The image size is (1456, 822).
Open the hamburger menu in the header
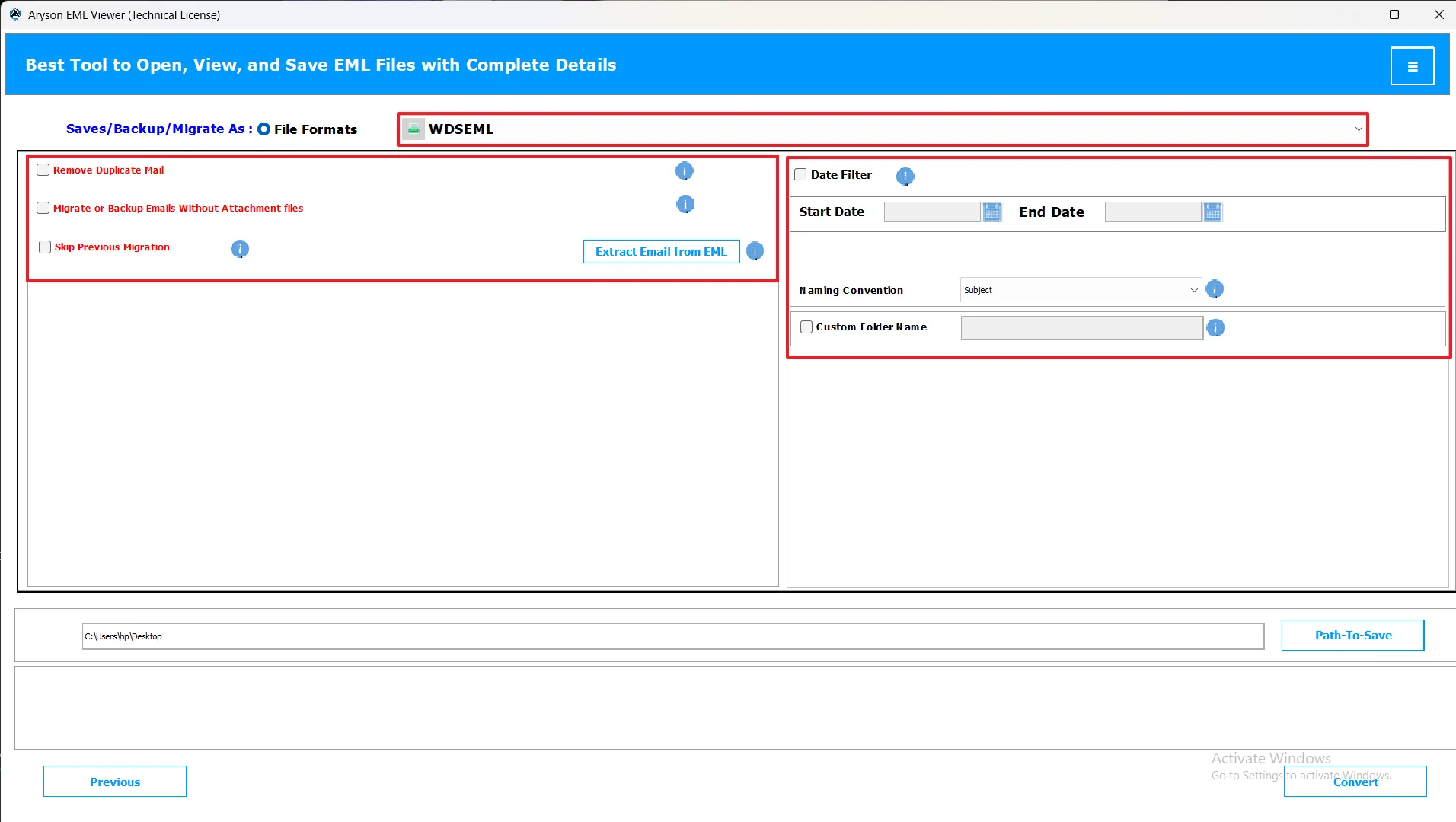pyautogui.click(x=1412, y=66)
